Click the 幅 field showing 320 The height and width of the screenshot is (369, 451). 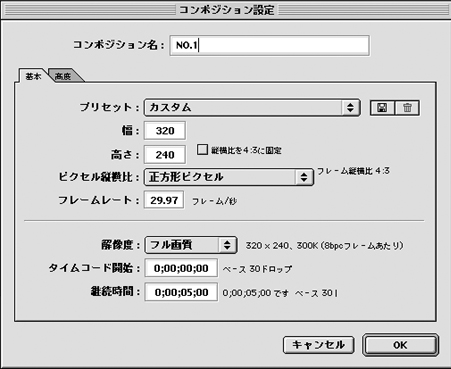pyautogui.click(x=165, y=130)
